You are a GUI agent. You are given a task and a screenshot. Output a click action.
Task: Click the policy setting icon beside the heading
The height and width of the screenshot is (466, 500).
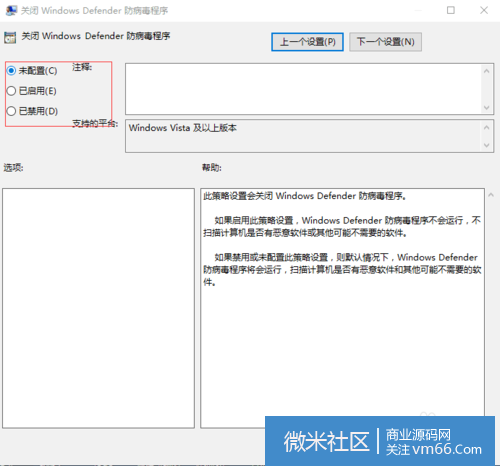click(x=10, y=38)
